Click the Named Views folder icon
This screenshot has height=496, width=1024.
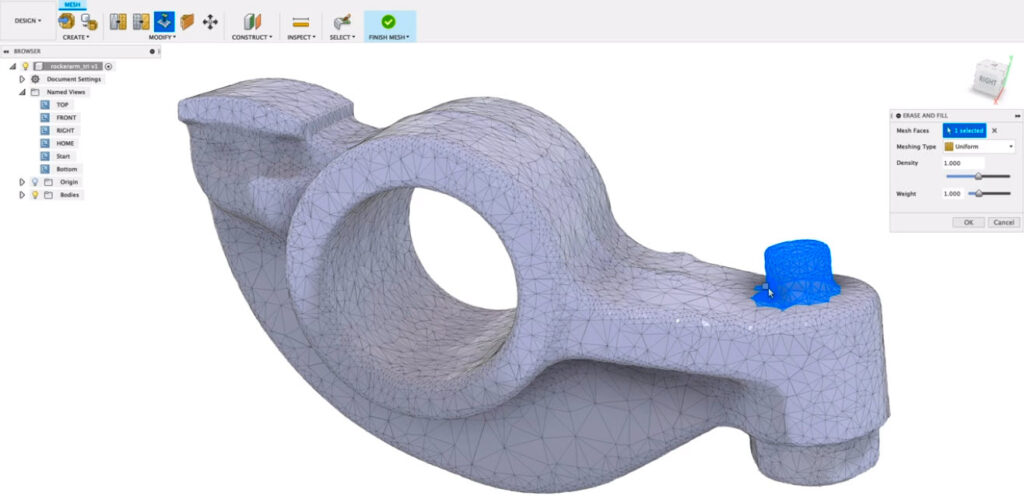tap(35, 92)
